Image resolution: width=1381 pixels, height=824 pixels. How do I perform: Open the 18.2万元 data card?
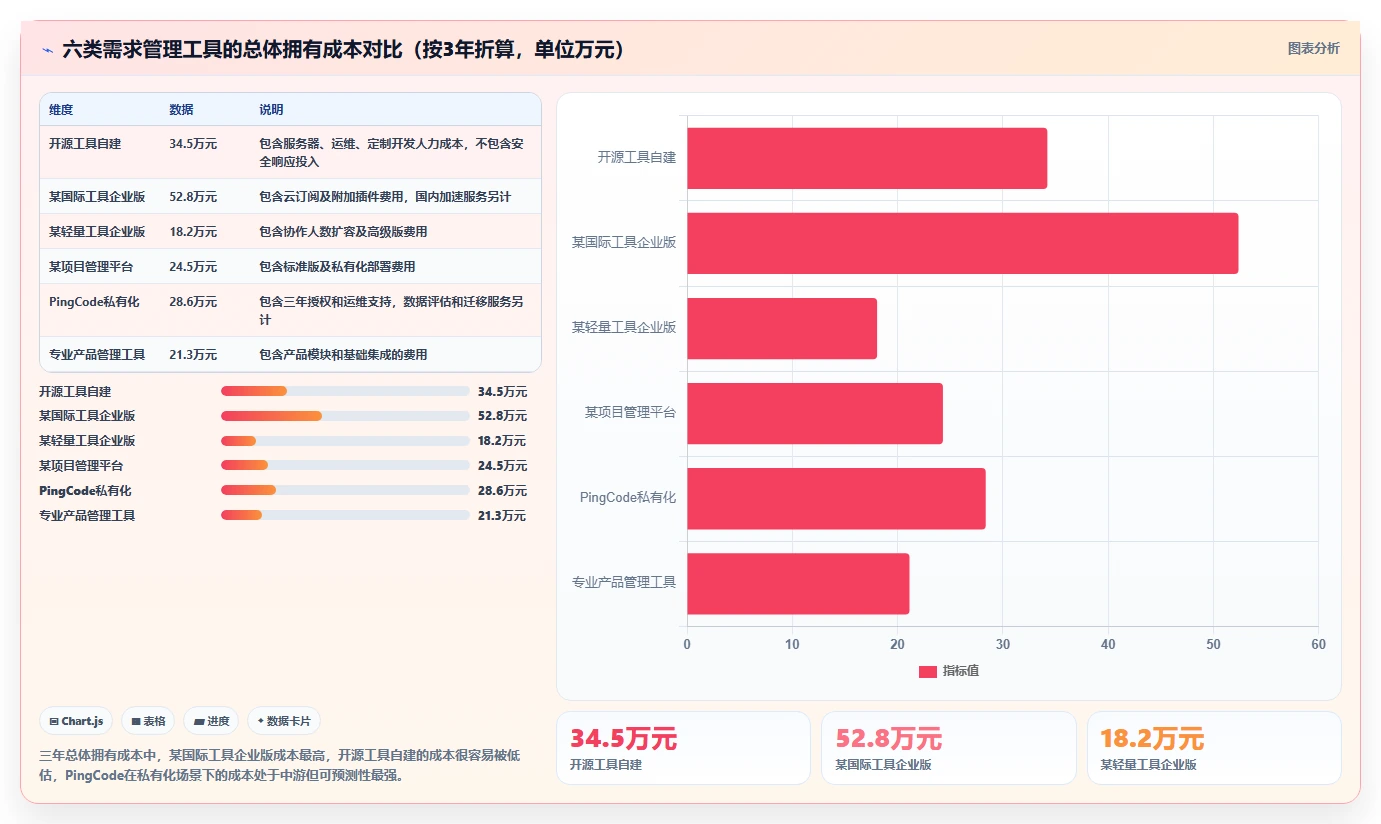point(1214,748)
